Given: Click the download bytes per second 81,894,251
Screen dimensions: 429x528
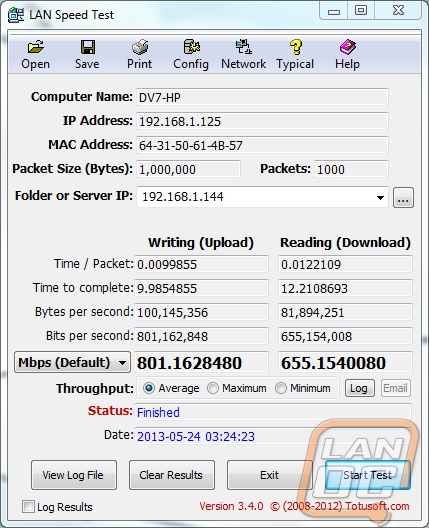Looking at the screenshot, I should click(345, 312).
